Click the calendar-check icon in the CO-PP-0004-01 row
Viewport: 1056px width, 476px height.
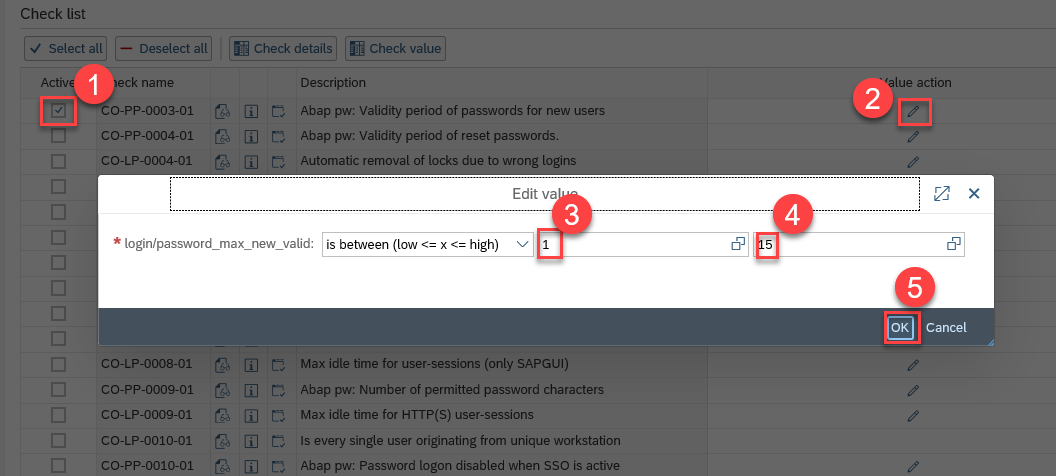(278, 136)
